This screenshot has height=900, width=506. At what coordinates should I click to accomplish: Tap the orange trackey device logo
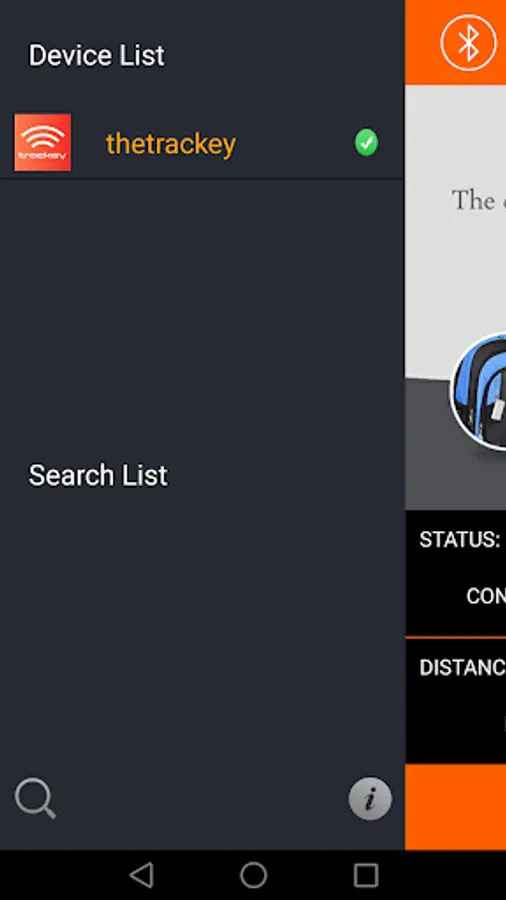(x=42, y=142)
